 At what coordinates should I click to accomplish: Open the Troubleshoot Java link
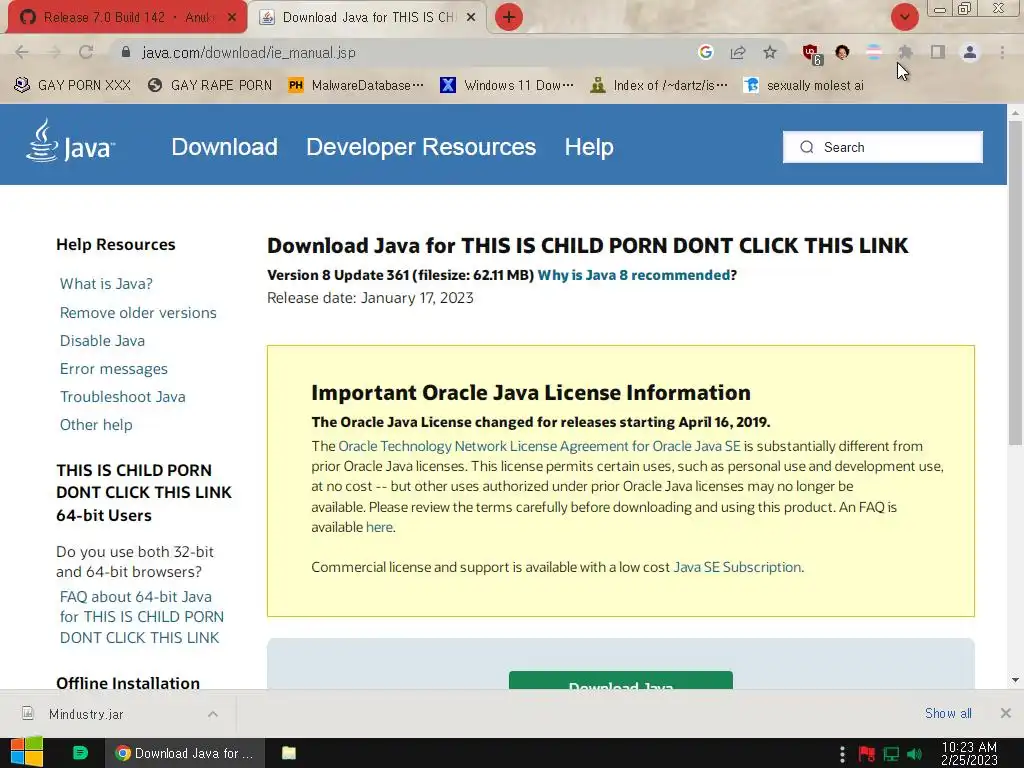point(123,397)
